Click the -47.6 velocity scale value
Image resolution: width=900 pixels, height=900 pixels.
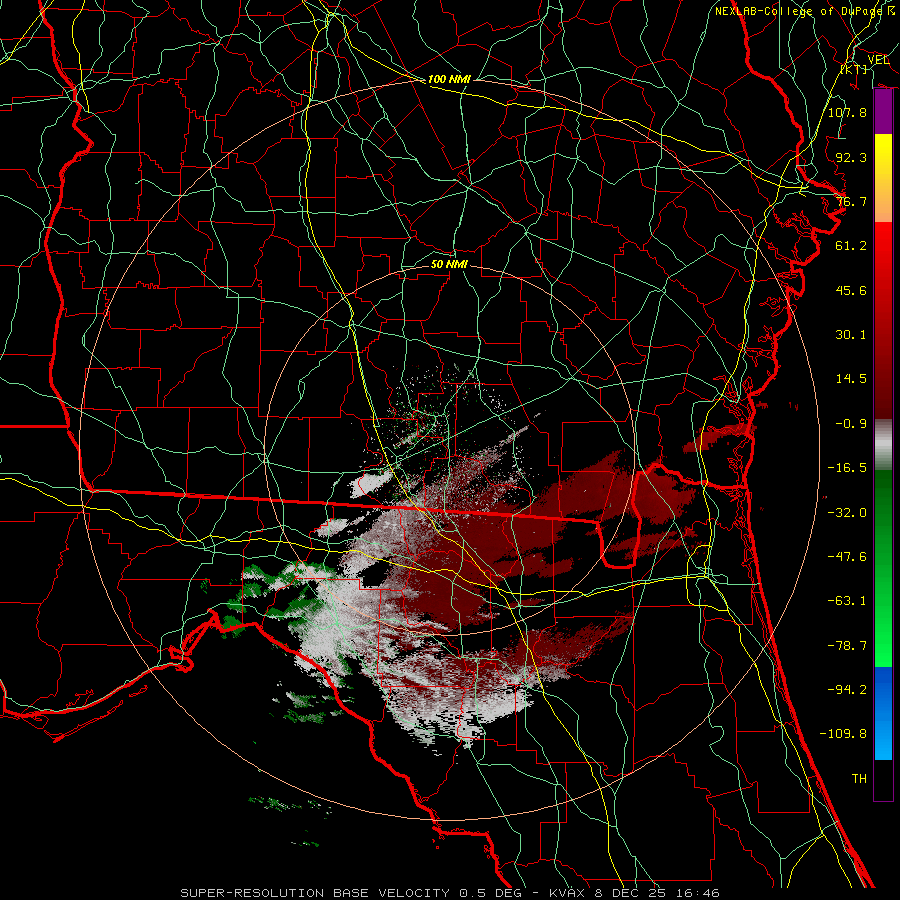coord(847,557)
